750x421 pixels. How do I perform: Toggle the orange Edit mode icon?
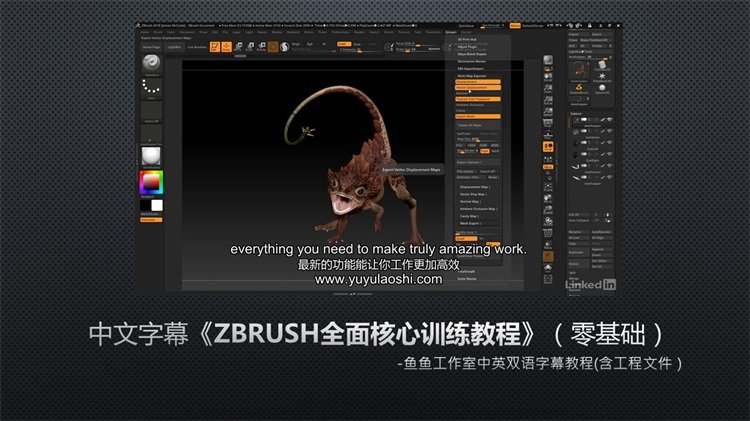(215, 46)
